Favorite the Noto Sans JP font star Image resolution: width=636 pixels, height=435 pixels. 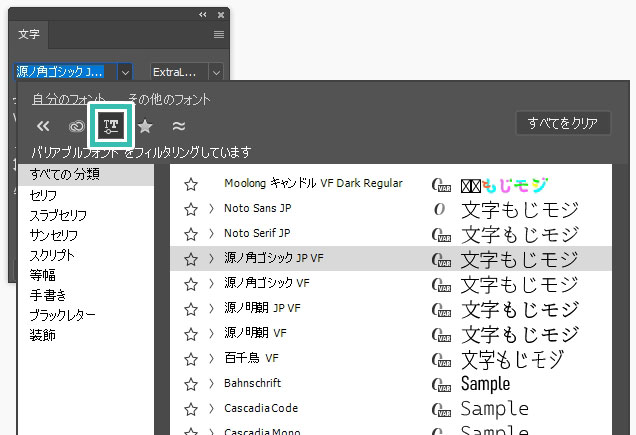point(191,209)
